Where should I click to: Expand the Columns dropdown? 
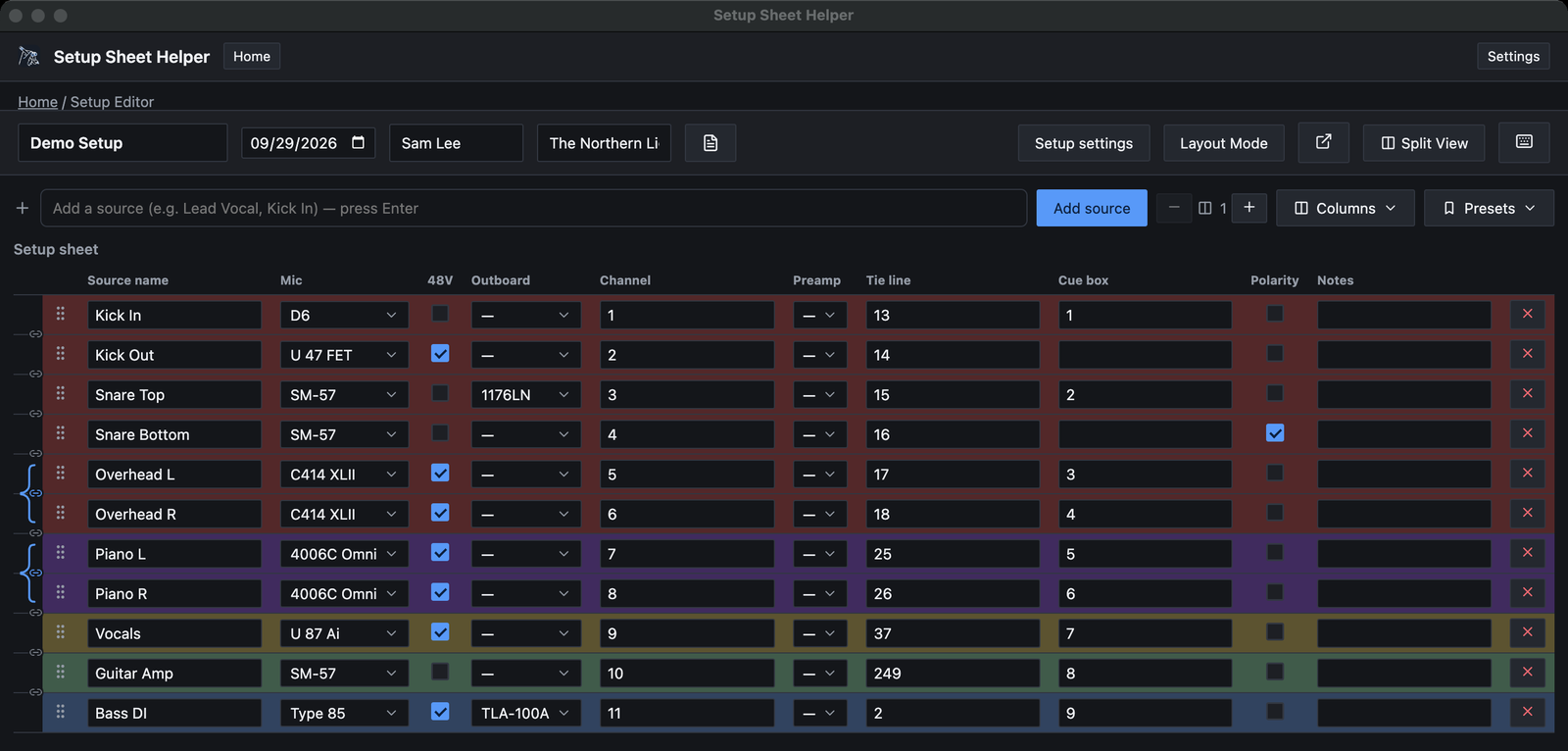[x=1345, y=208]
